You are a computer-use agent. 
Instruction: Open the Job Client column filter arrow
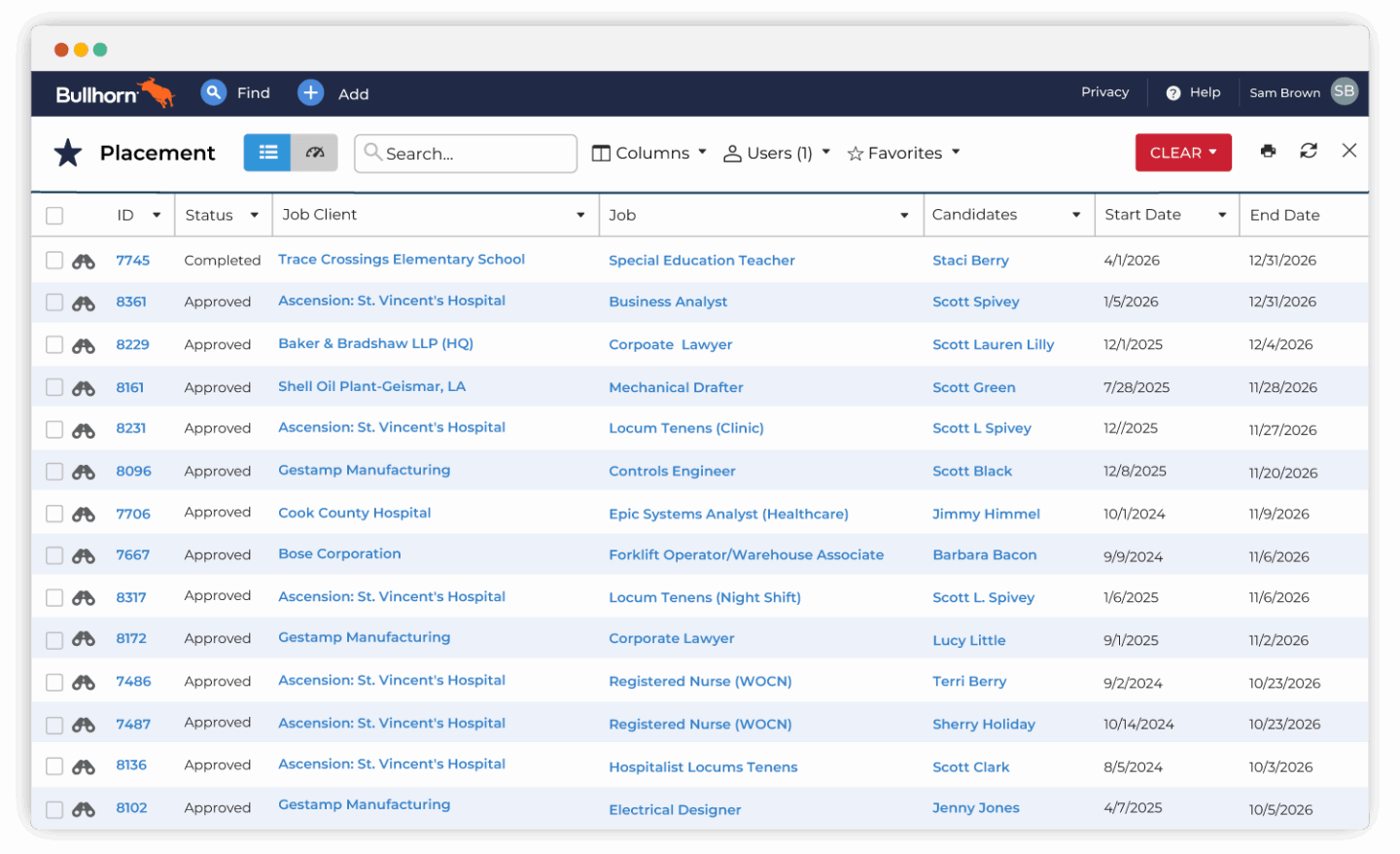pos(580,215)
